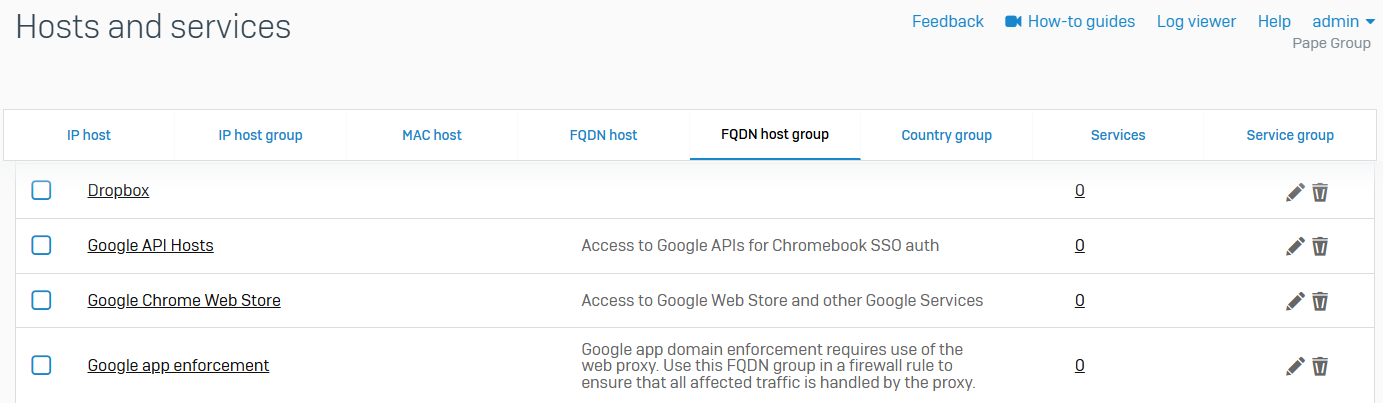
Task: Delete Google Chrome Web Store group
Action: [x=1320, y=301]
